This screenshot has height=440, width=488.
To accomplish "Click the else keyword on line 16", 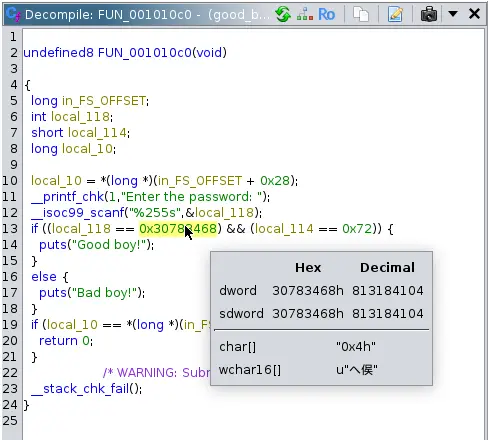I will pos(44,277).
